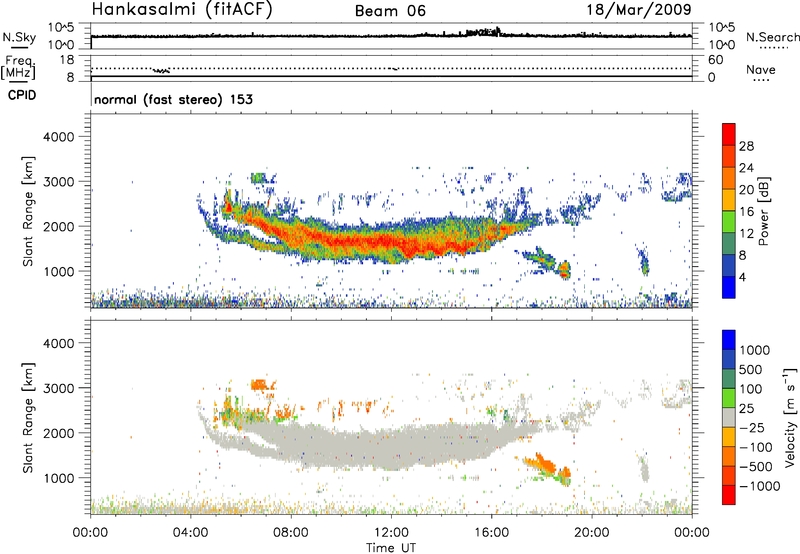
Task: Click the power colorbar segment between 24 and 28 dB
Action: 729,157
